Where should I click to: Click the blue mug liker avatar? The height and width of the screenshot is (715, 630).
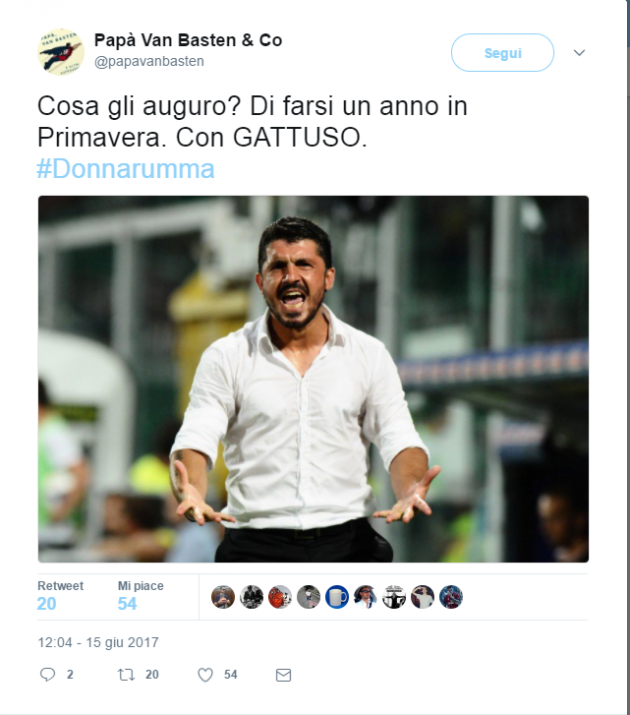337,597
